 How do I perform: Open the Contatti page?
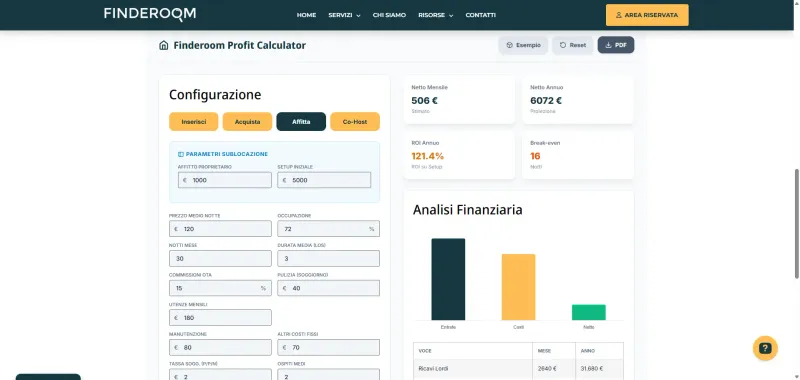coord(481,15)
